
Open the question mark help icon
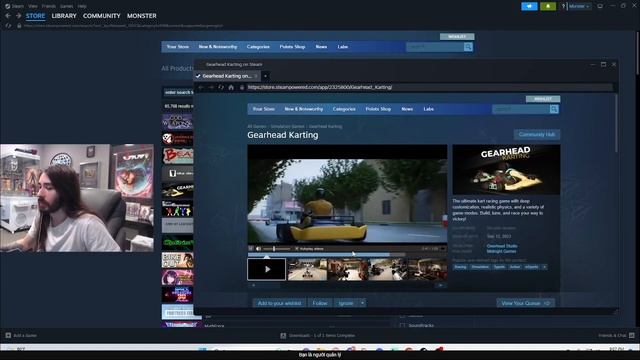point(563,6)
